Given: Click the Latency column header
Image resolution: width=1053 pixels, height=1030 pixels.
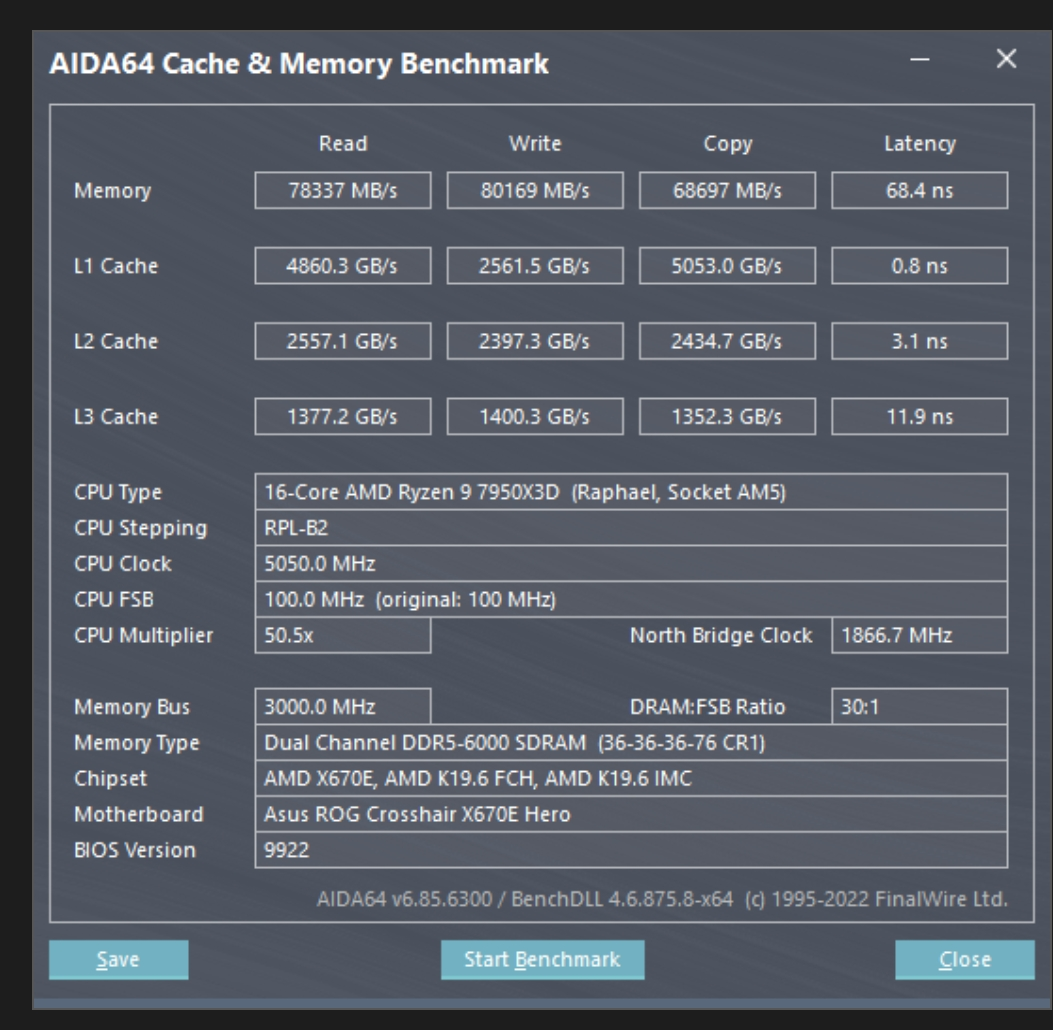Looking at the screenshot, I should pyautogui.click(x=919, y=144).
